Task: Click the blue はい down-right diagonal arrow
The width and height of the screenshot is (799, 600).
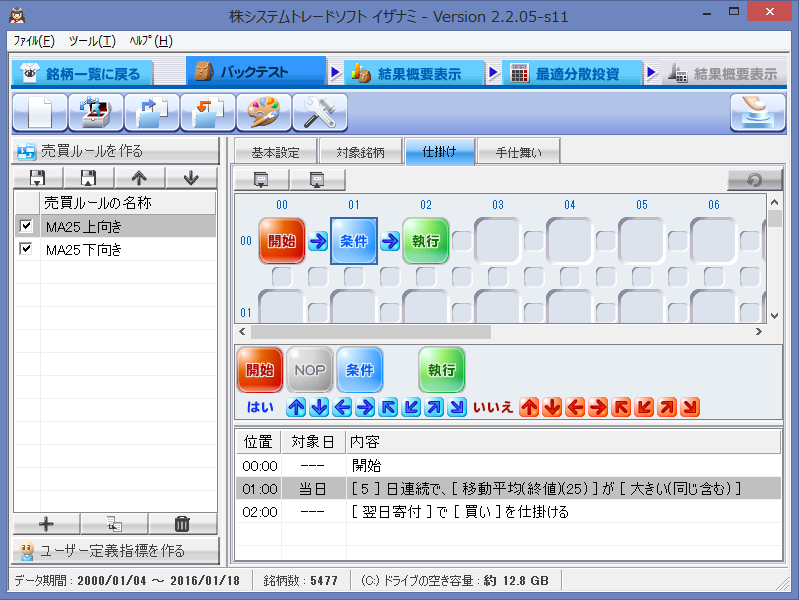Action: (x=458, y=407)
